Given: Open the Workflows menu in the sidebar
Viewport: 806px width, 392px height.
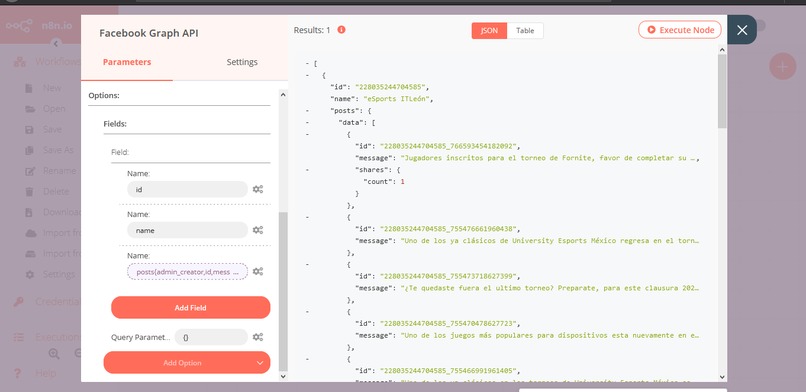Looking at the screenshot, I should 58,62.
